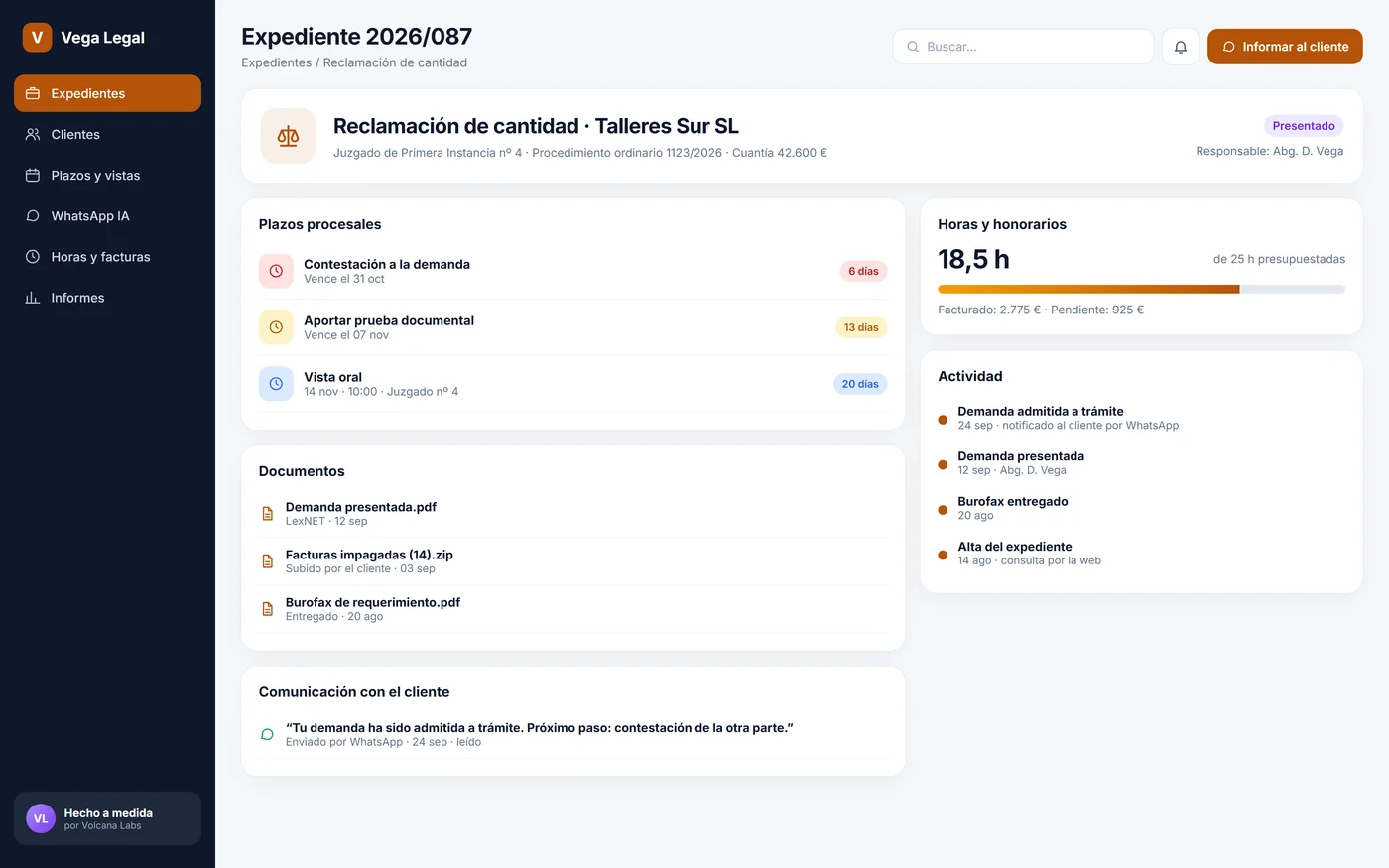This screenshot has height=868, width=1389.
Task: Click the briefcase icon beside Expedientes
Action: coord(33,93)
